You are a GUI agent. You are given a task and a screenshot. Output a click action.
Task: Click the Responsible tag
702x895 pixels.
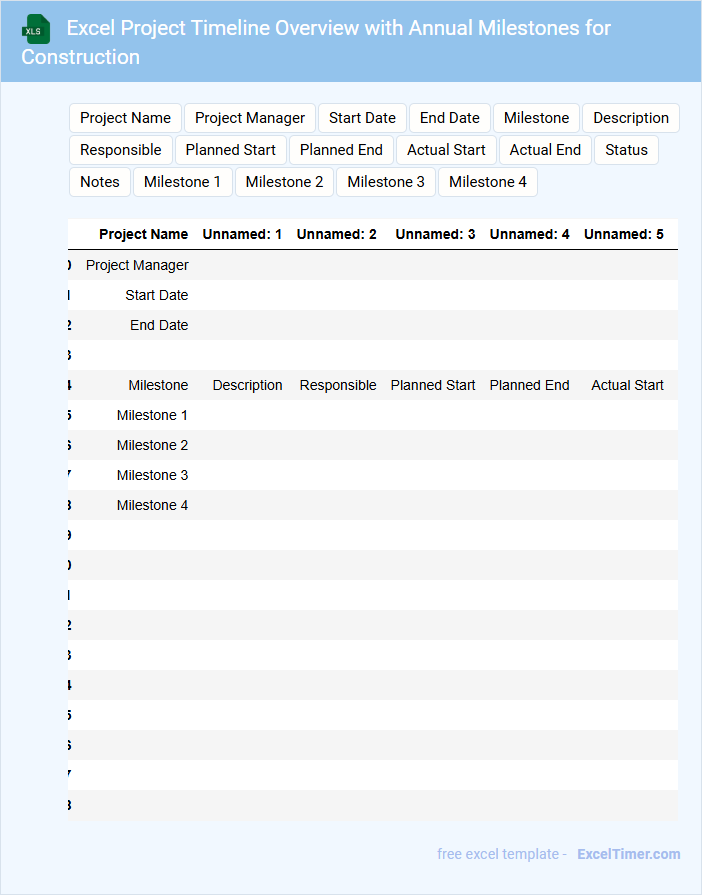120,150
